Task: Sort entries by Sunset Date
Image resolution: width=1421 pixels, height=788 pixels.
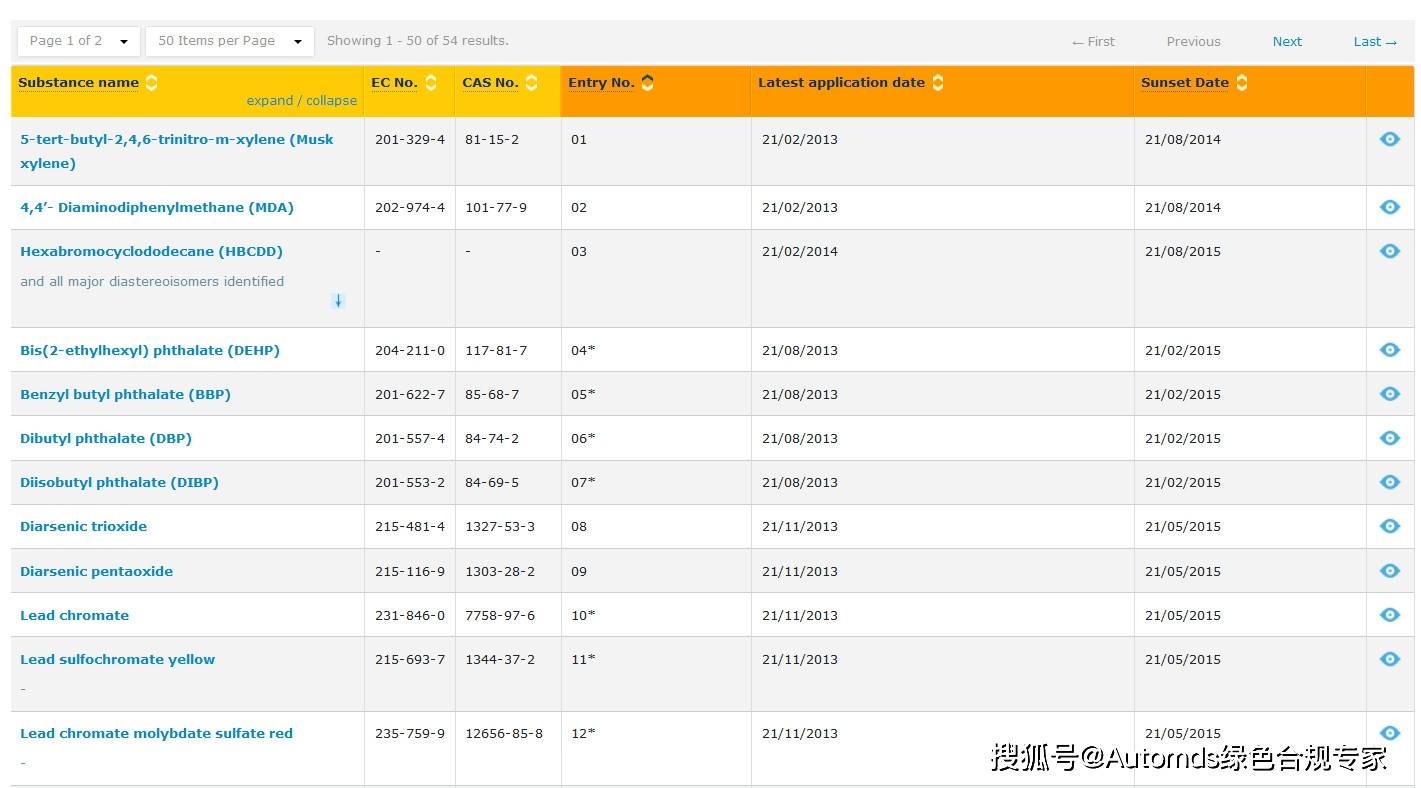Action: pyautogui.click(x=1241, y=82)
